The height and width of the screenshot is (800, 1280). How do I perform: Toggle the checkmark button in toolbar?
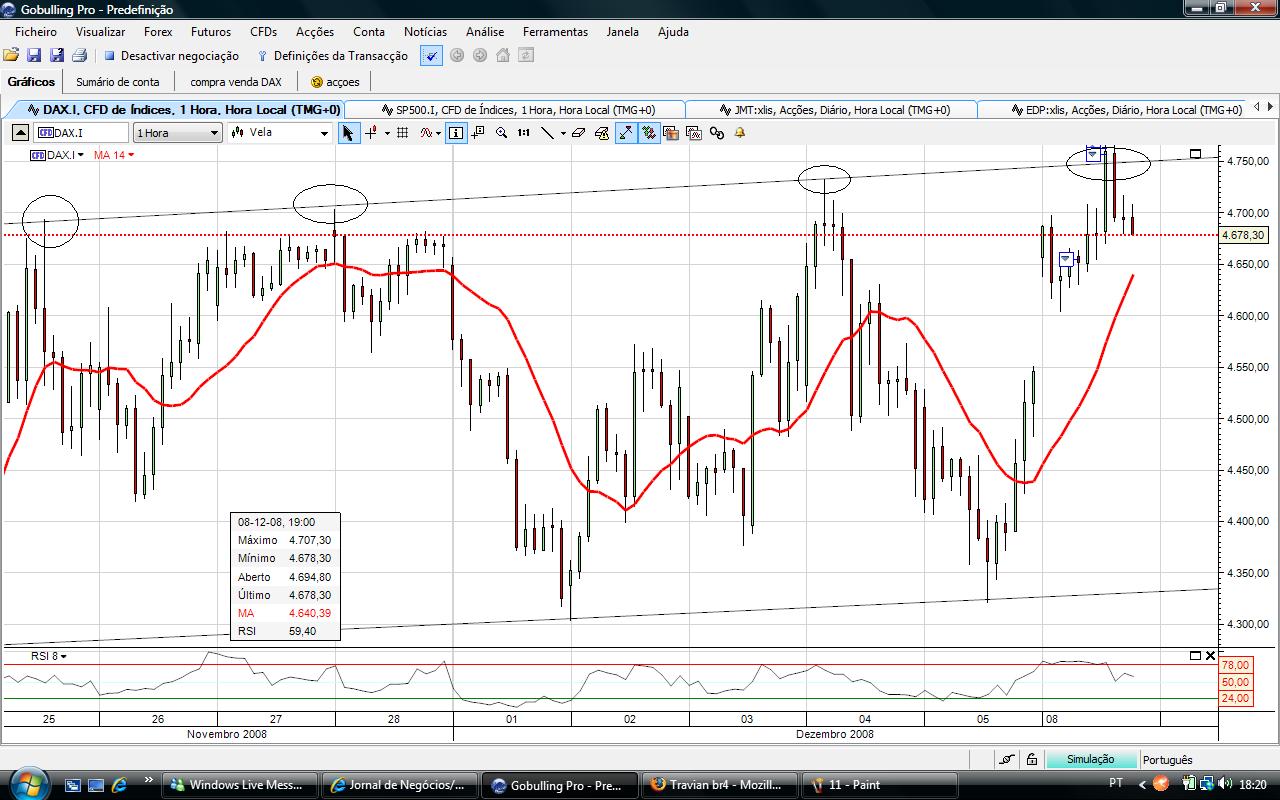(431, 56)
